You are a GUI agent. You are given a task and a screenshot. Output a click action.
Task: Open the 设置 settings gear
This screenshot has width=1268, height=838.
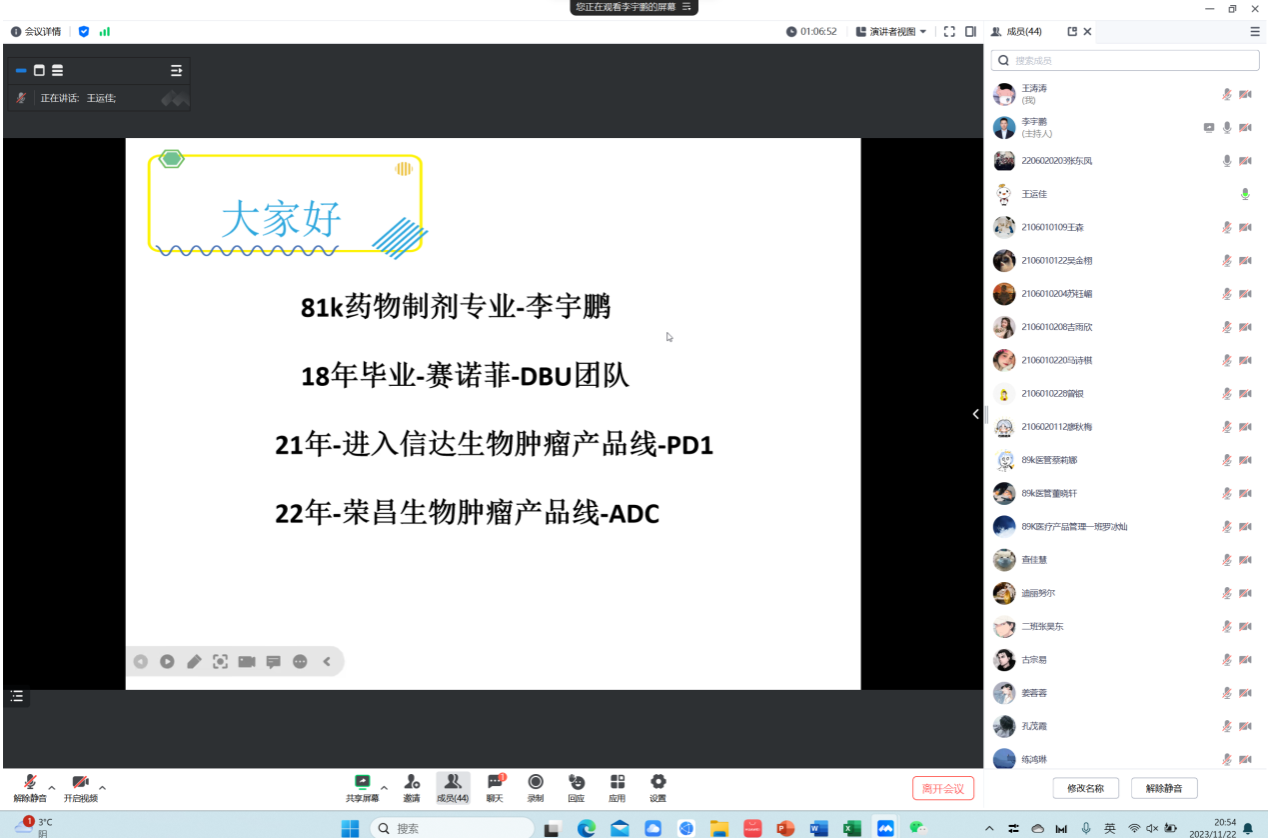658,787
